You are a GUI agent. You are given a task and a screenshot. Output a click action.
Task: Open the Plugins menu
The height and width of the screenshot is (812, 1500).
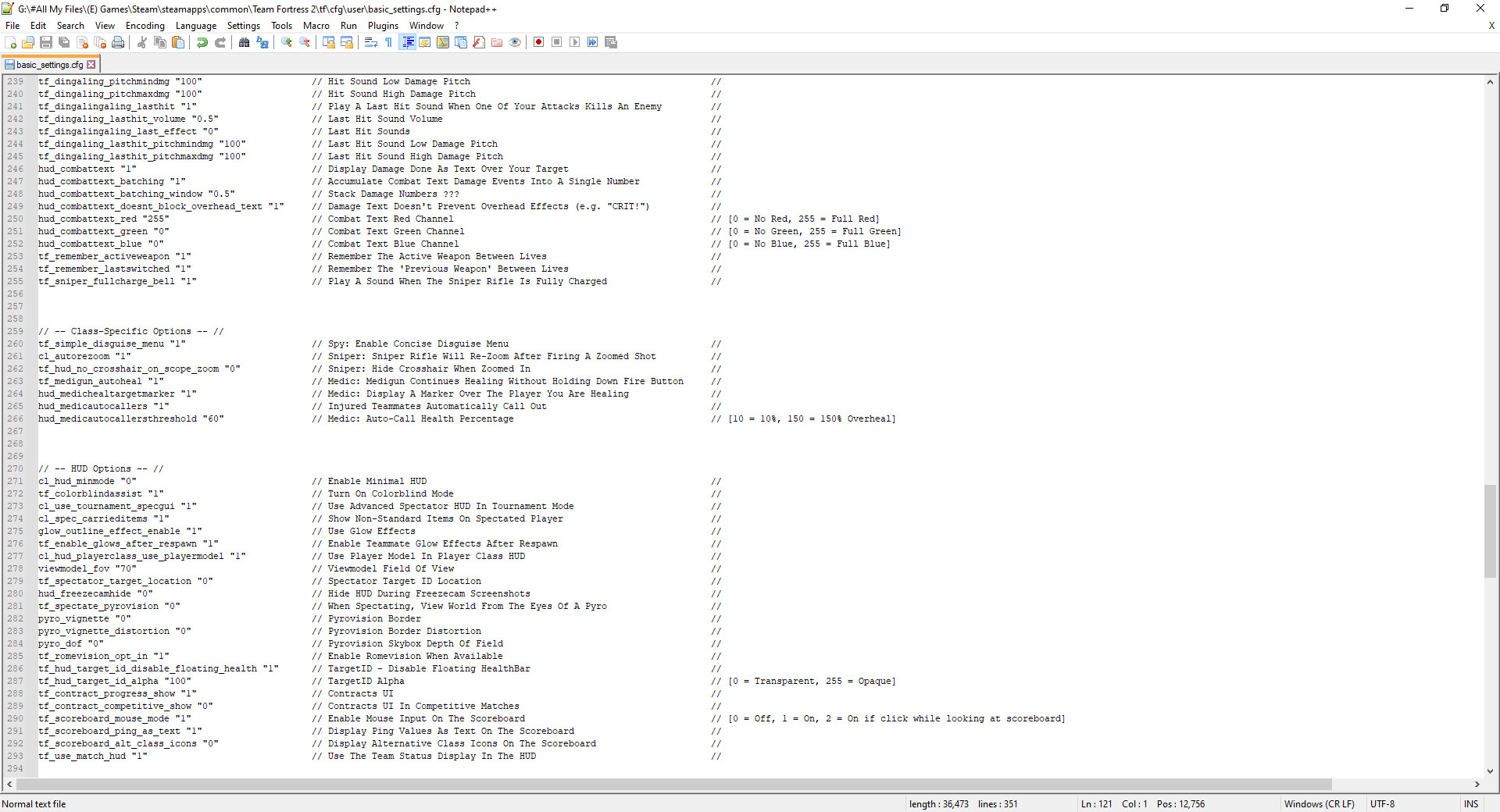[383, 25]
